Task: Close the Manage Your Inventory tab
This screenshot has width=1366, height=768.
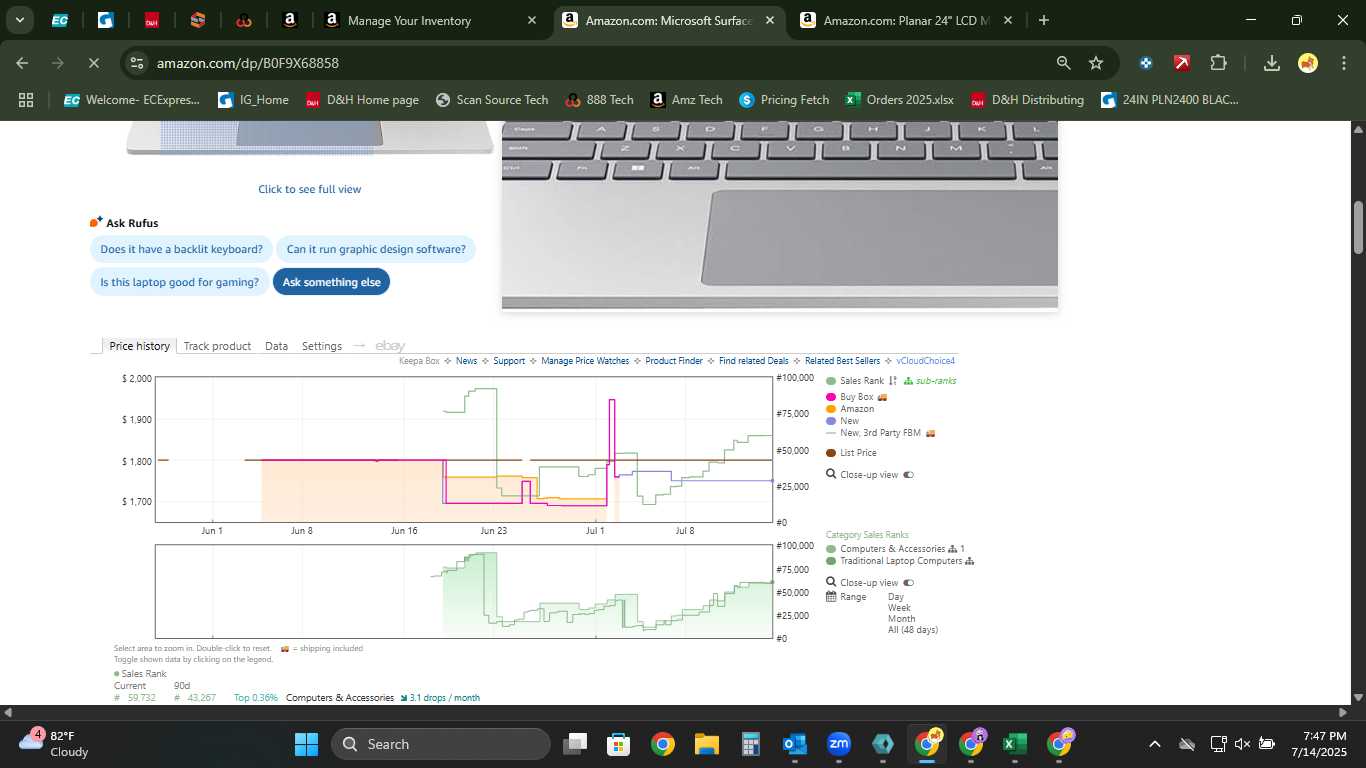Action: [x=531, y=20]
